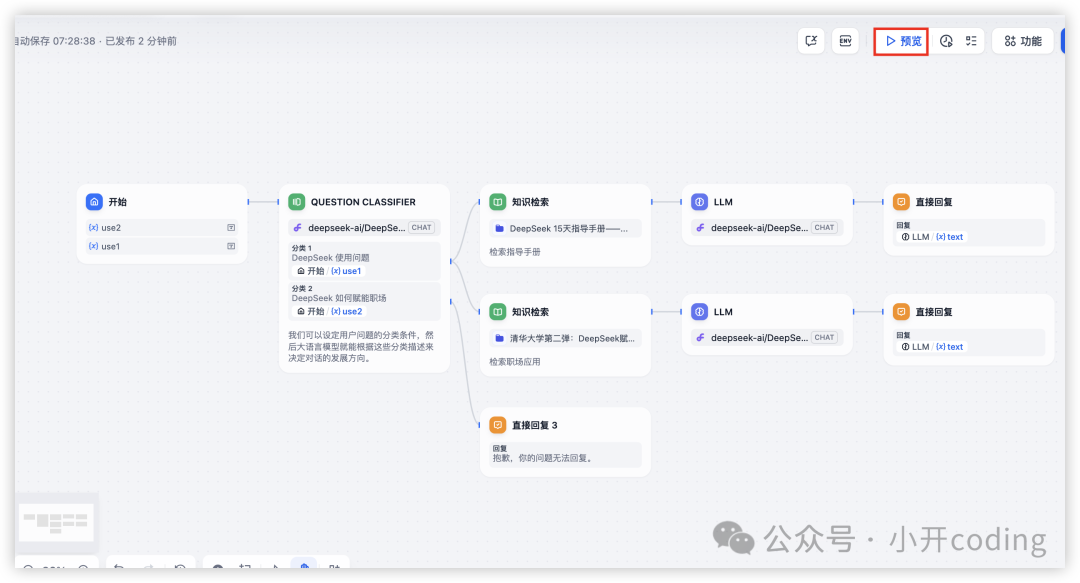Click the 开始 node output handle
Image resolution: width=1080 pixels, height=583 pixels.
pyautogui.click(x=248, y=202)
